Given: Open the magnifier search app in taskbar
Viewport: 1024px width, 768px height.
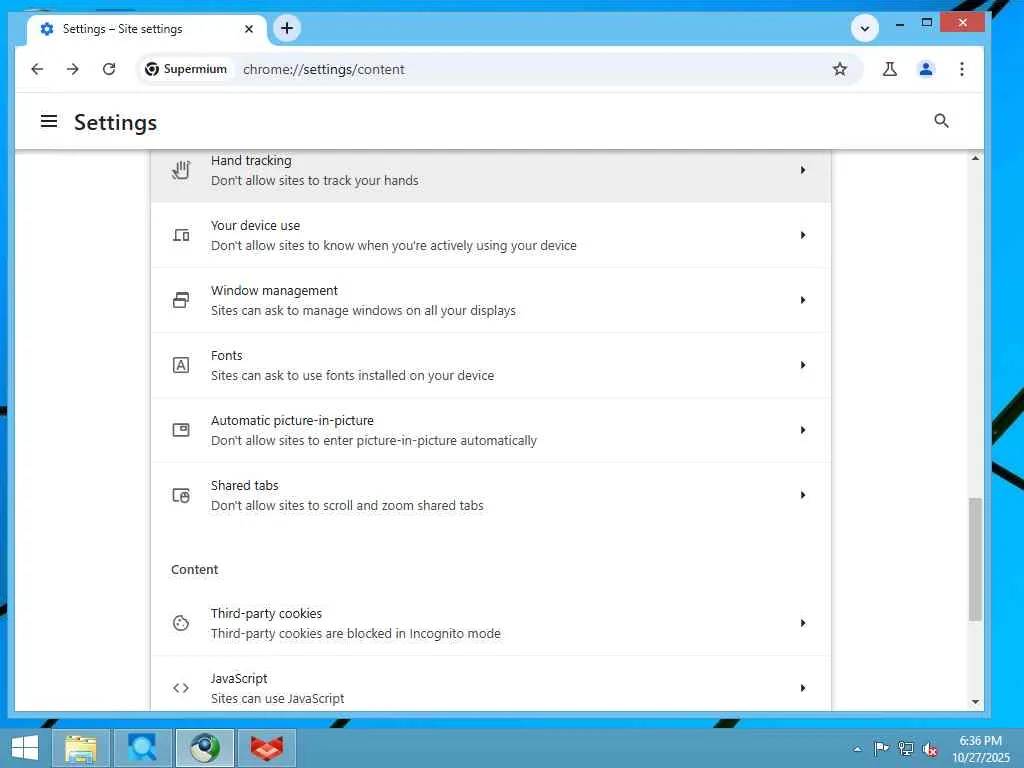Looking at the screenshot, I should point(142,748).
